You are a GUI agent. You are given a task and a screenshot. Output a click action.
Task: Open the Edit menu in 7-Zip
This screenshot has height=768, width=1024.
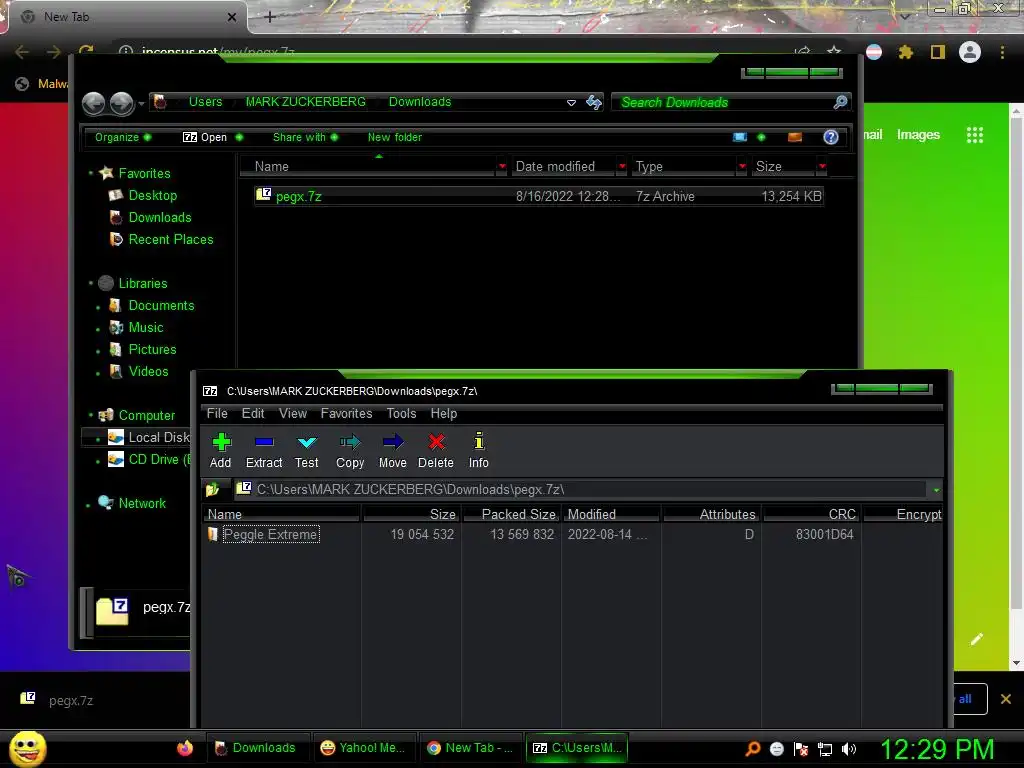coord(253,413)
